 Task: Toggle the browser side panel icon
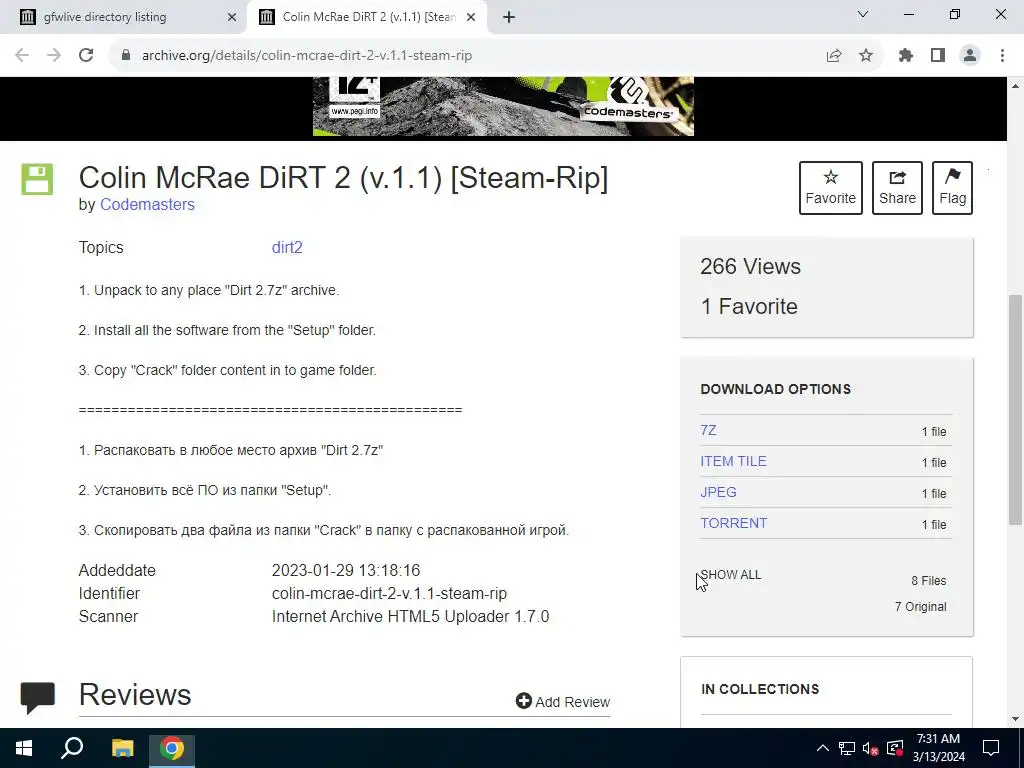point(938,56)
